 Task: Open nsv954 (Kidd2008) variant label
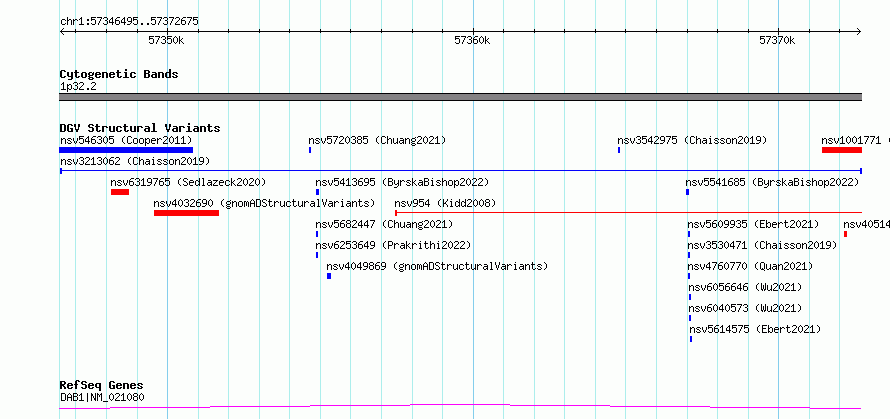pyautogui.click(x=446, y=203)
